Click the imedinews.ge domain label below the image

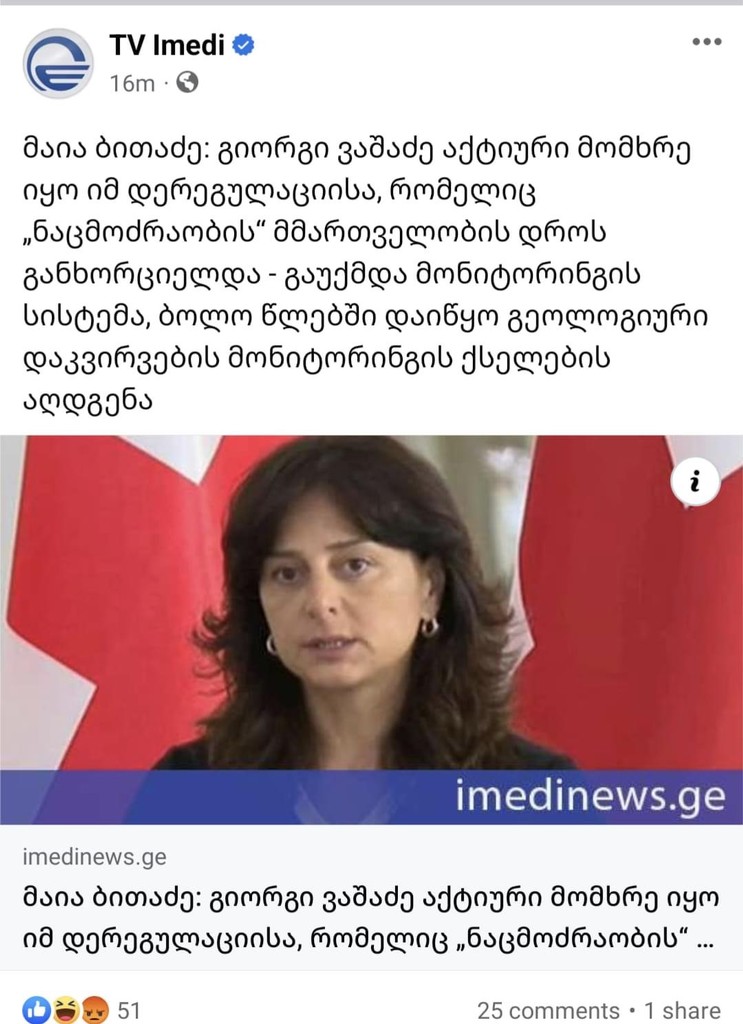[95, 856]
